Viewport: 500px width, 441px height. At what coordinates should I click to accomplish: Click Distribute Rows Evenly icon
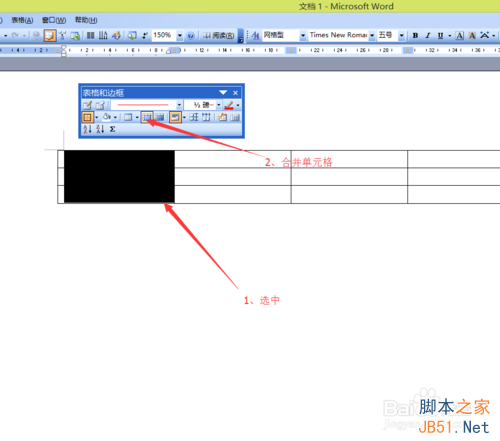pos(194,117)
